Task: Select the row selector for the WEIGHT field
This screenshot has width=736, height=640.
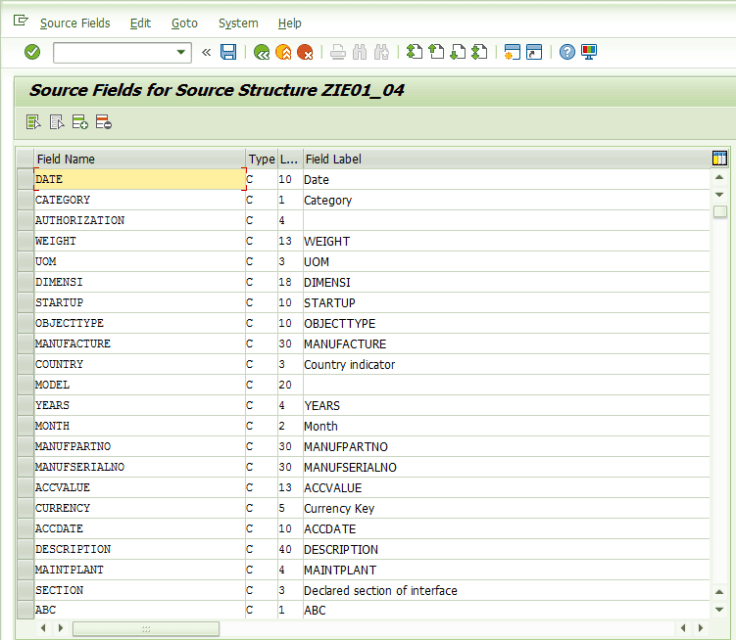Action: [x=26, y=241]
